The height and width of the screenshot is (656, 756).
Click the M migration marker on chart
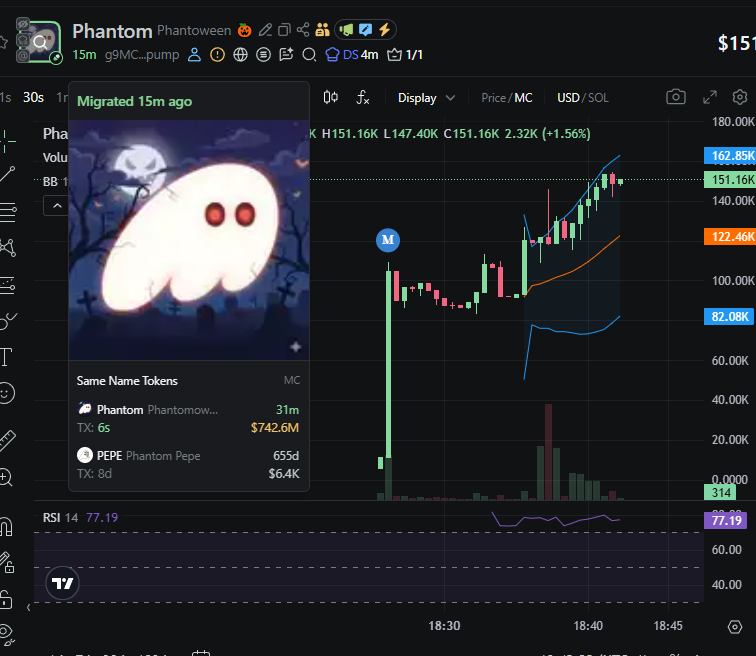click(388, 240)
